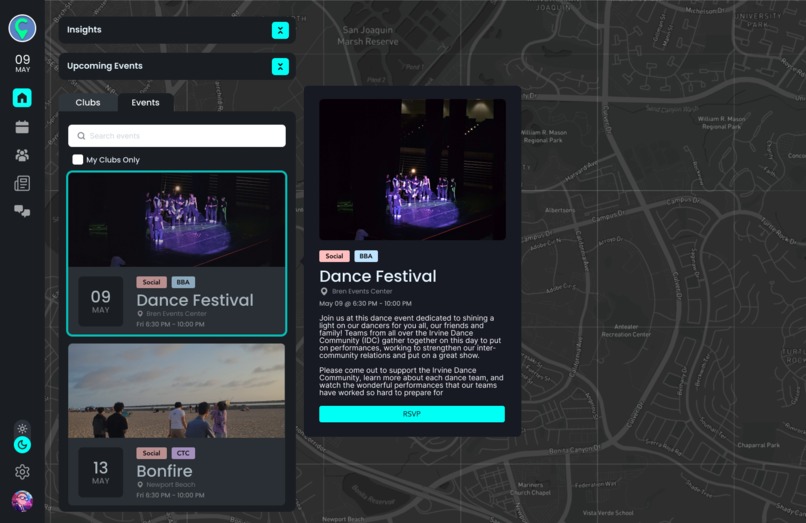Select the Bonfire event title
This screenshot has width=806, height=523.
tap(164, 471)
